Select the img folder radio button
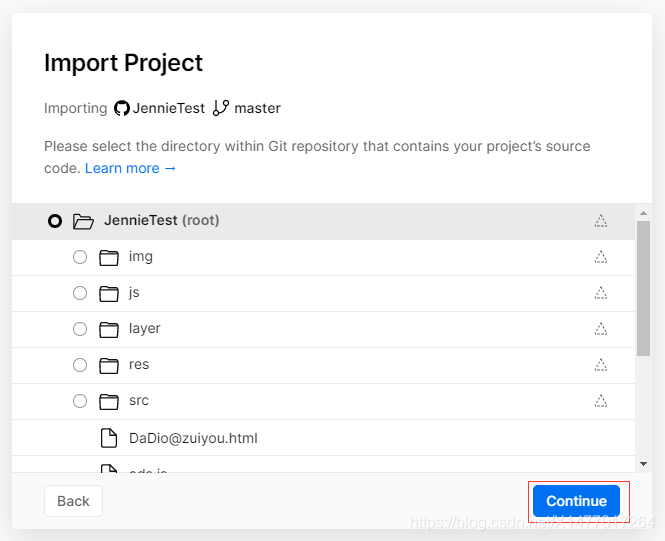665x541 pixels. coord(80,257)
